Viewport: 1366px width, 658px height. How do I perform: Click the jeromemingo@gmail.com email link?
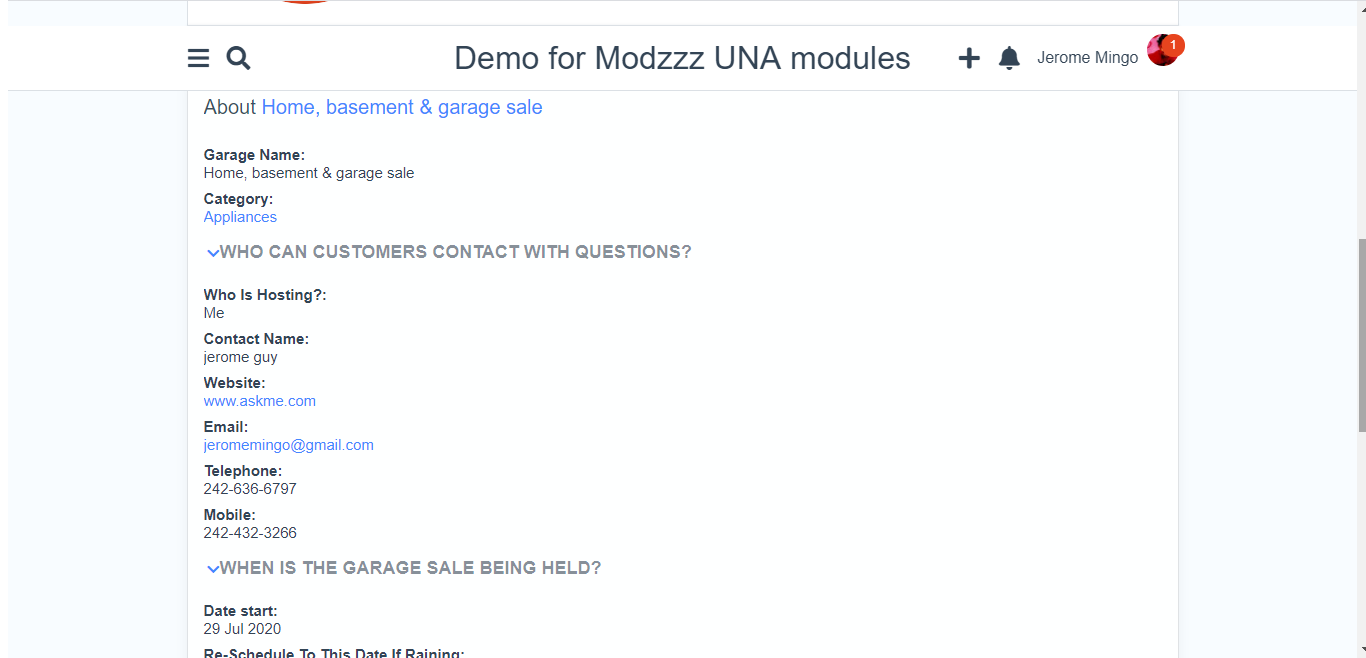[289, 445]
